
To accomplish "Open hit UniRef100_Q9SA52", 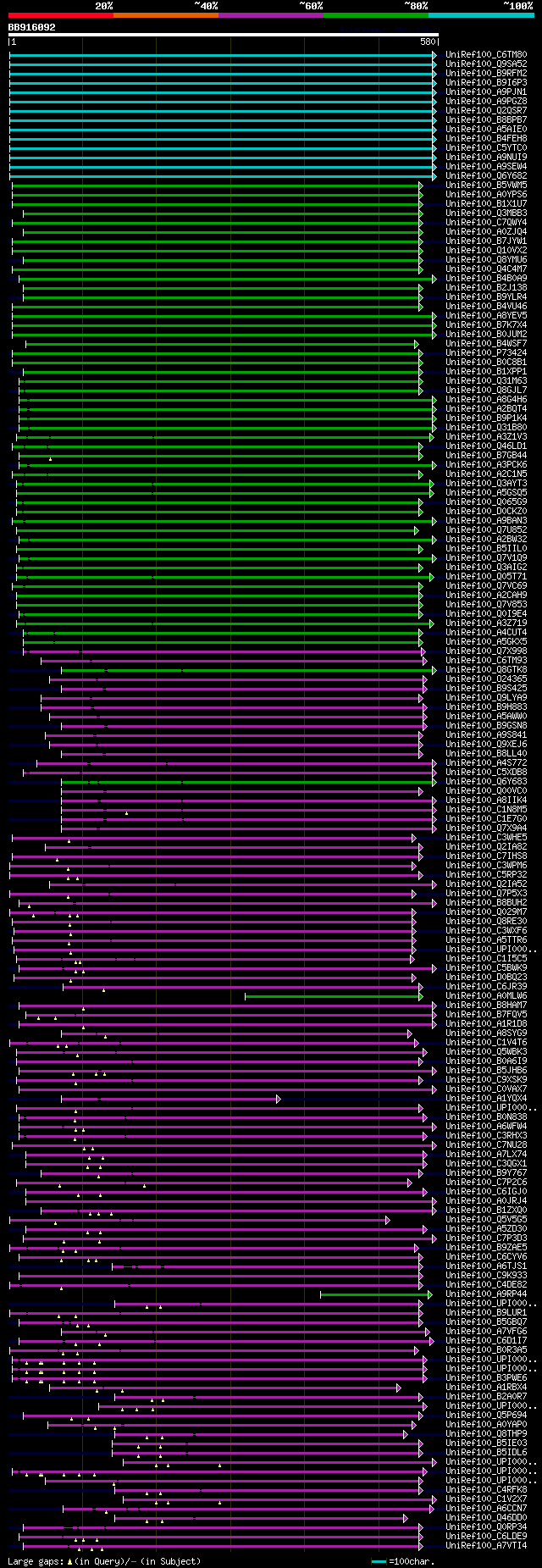I will (486, 64).
